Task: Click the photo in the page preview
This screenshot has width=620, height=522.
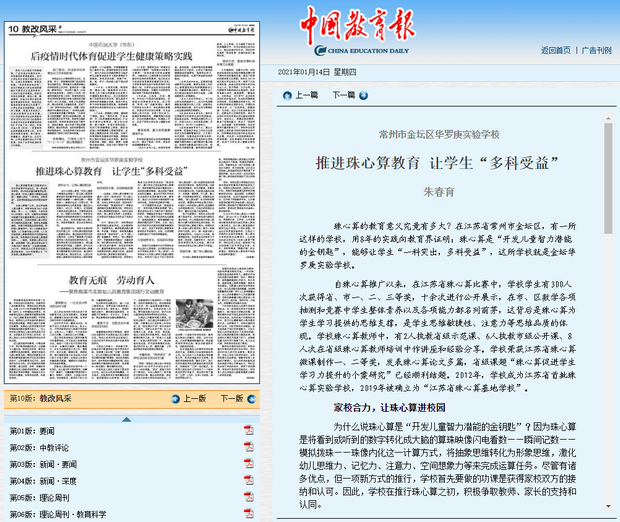Action: (x=195, y=314)
